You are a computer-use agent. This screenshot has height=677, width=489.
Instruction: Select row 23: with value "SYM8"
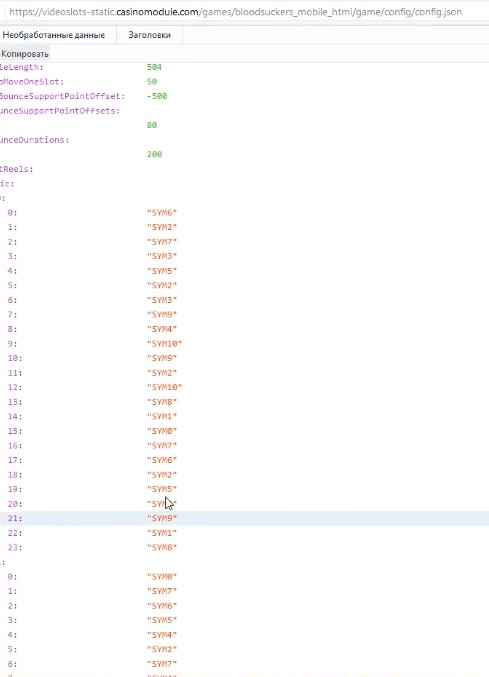click(x=244, y=547)
